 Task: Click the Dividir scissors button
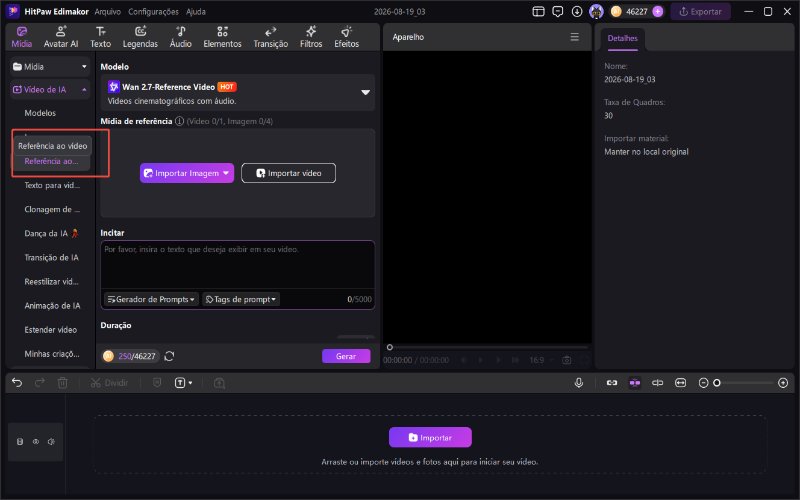click(x=109, y=383)
